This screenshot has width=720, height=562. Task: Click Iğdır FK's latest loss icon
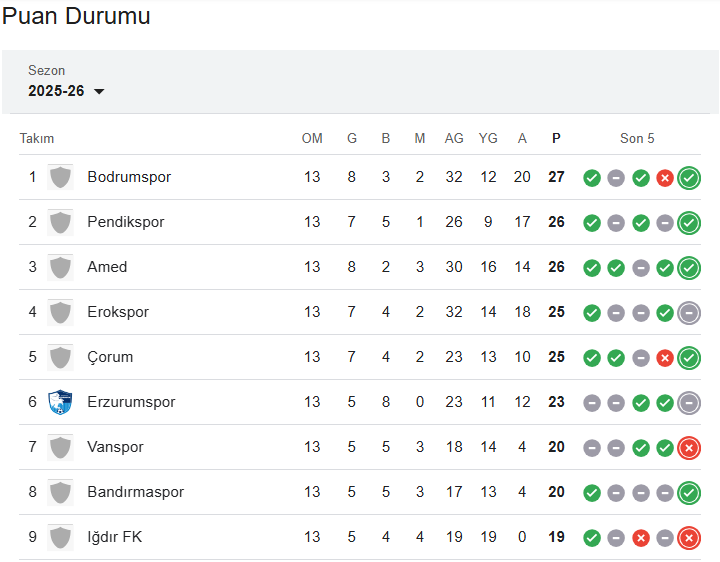click(x=689, y=538)
